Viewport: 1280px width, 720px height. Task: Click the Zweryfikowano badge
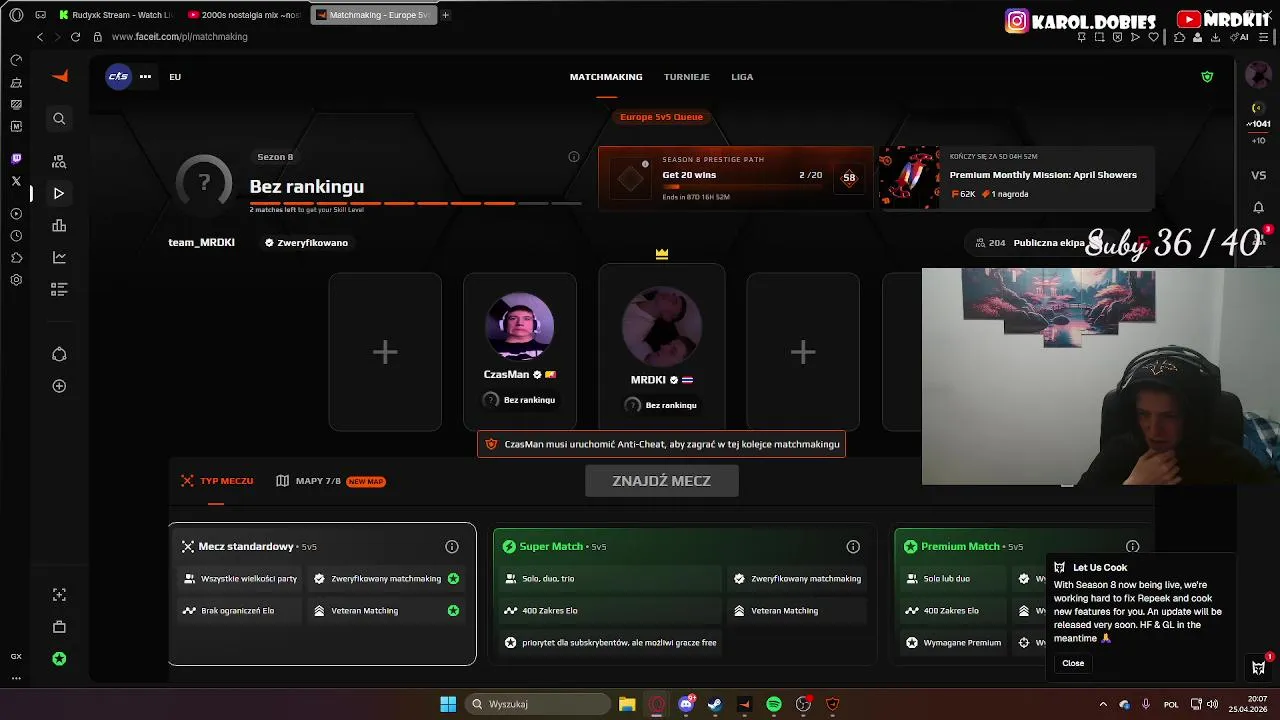click(306, 243)
